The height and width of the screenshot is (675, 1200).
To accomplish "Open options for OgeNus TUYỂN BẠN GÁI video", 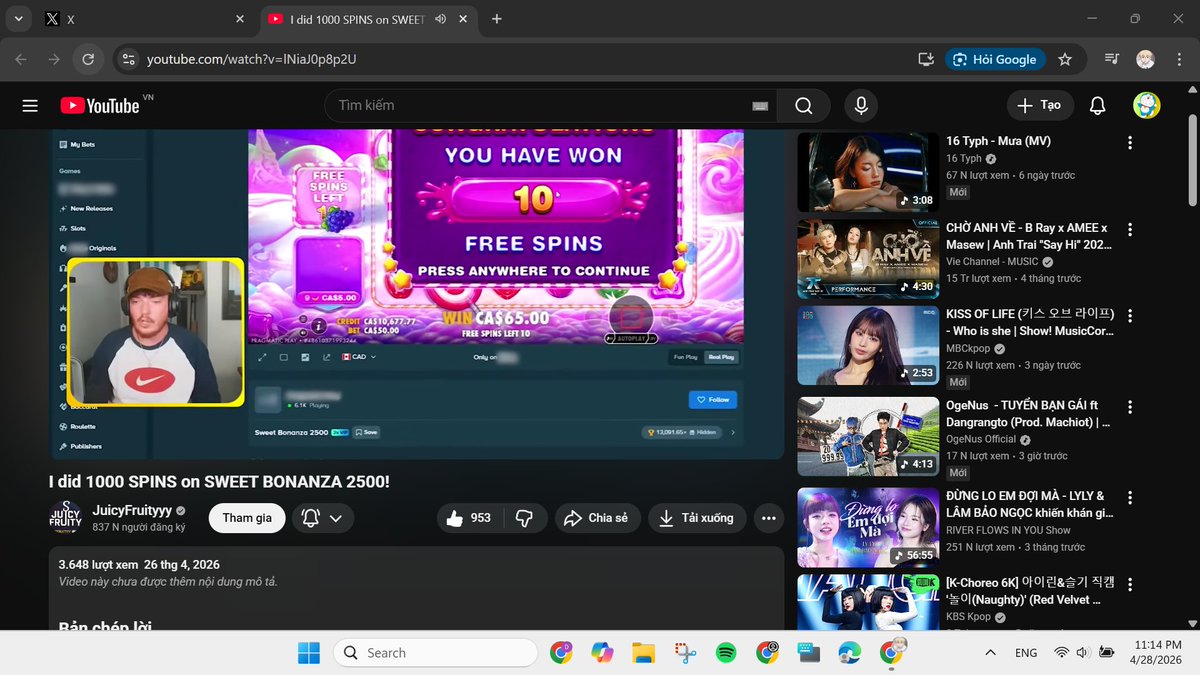I will [x=1131, y=407].
